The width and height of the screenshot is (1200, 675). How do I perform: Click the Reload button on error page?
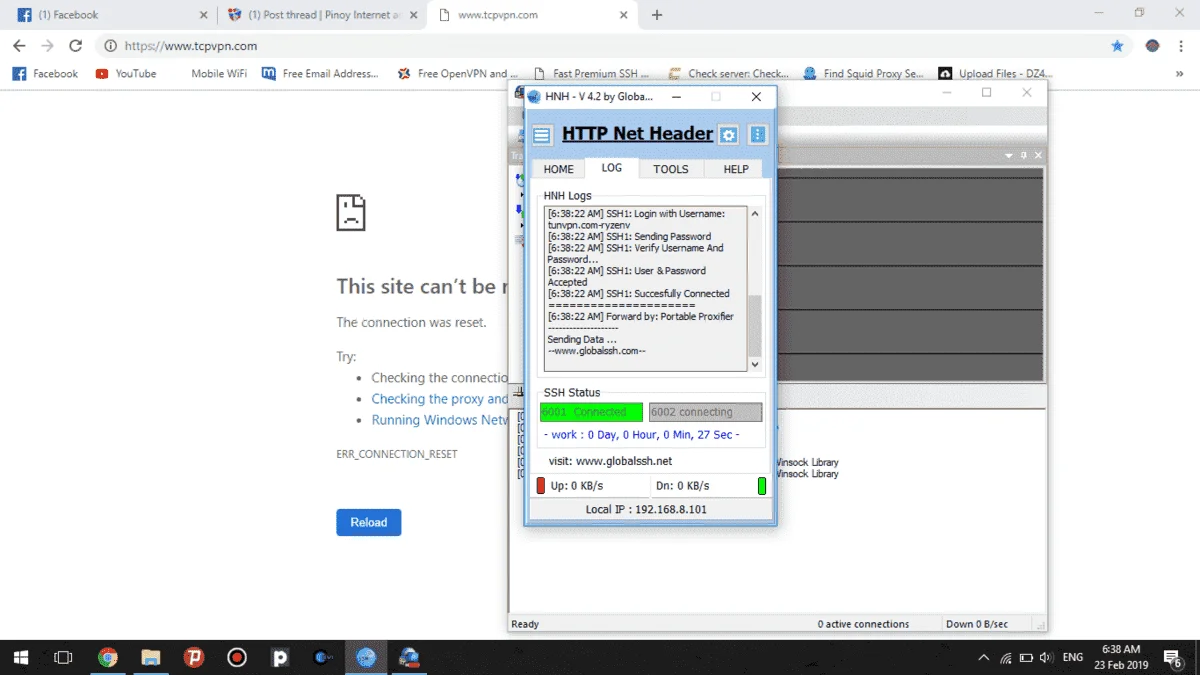[x=368, y=522]
